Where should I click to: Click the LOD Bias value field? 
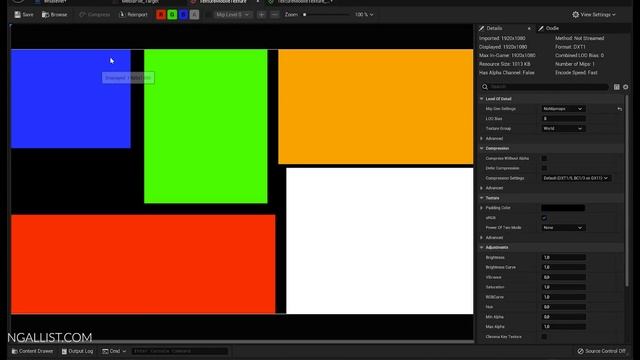(563, 118)
